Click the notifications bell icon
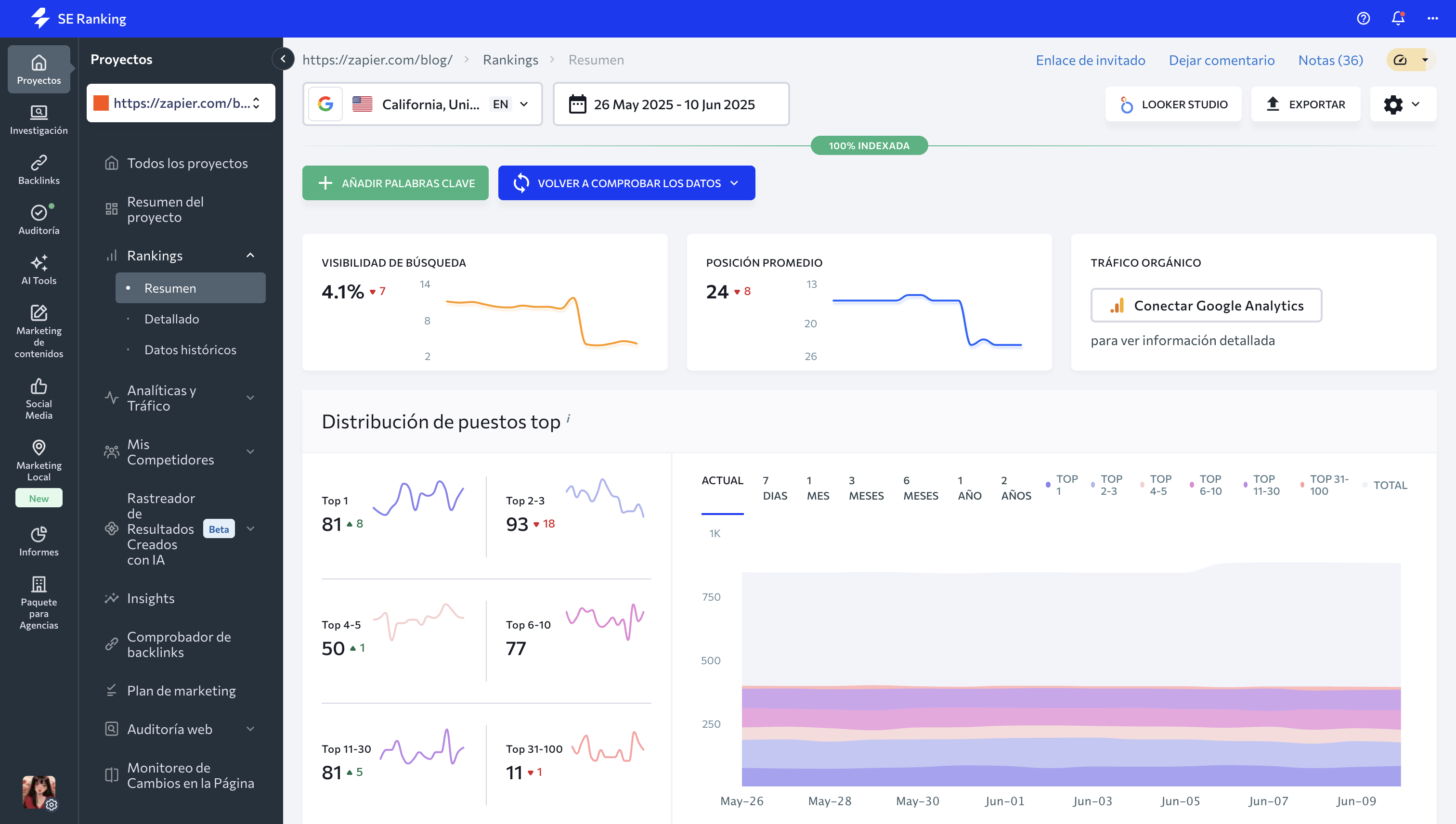This screenshot has width=1456, height=824. tap(1398, 18)
